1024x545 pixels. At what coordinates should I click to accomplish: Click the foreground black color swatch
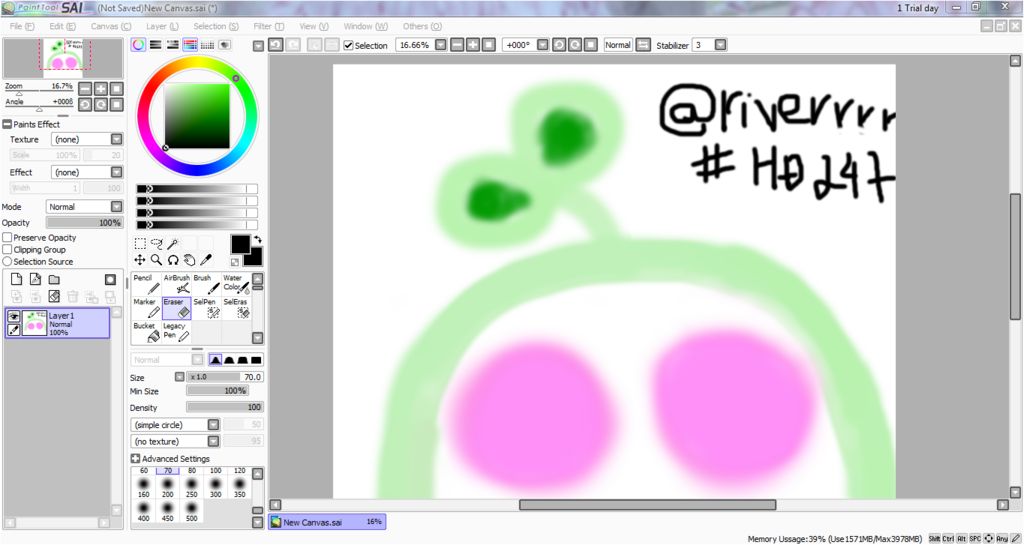pyautogui.click(x=240, y=245)
